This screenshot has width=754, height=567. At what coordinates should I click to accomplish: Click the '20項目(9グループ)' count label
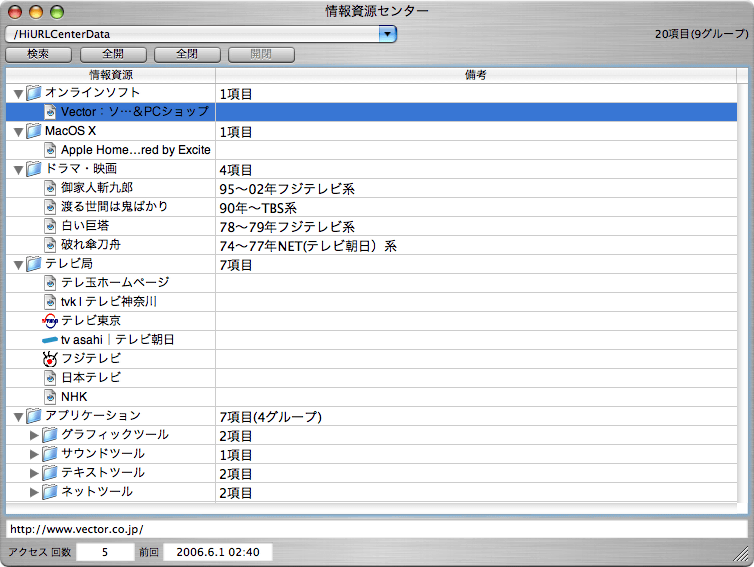click(x=702, y=34)
